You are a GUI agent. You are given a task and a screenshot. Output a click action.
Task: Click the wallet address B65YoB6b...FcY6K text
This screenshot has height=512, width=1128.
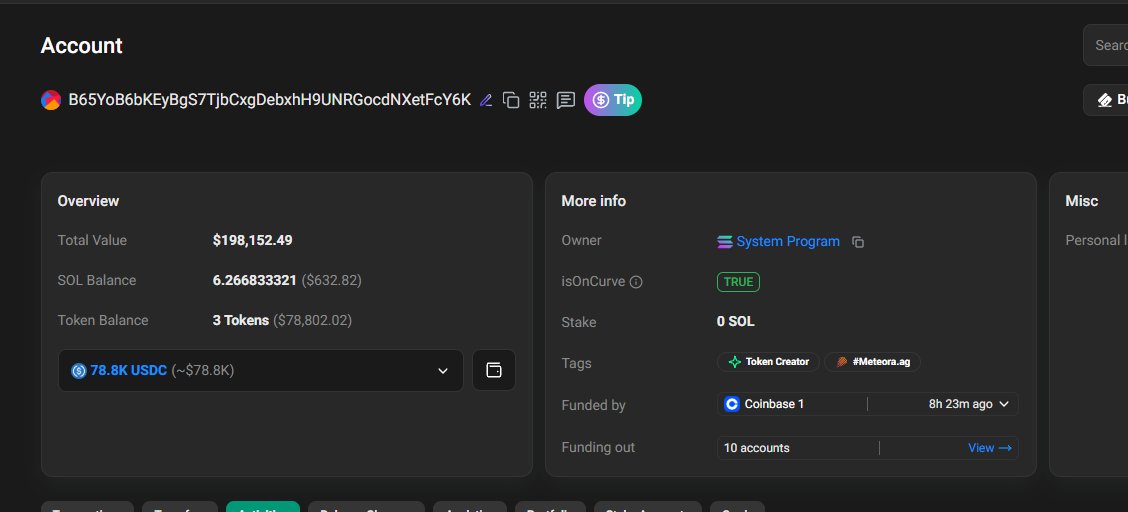point(270,100)
